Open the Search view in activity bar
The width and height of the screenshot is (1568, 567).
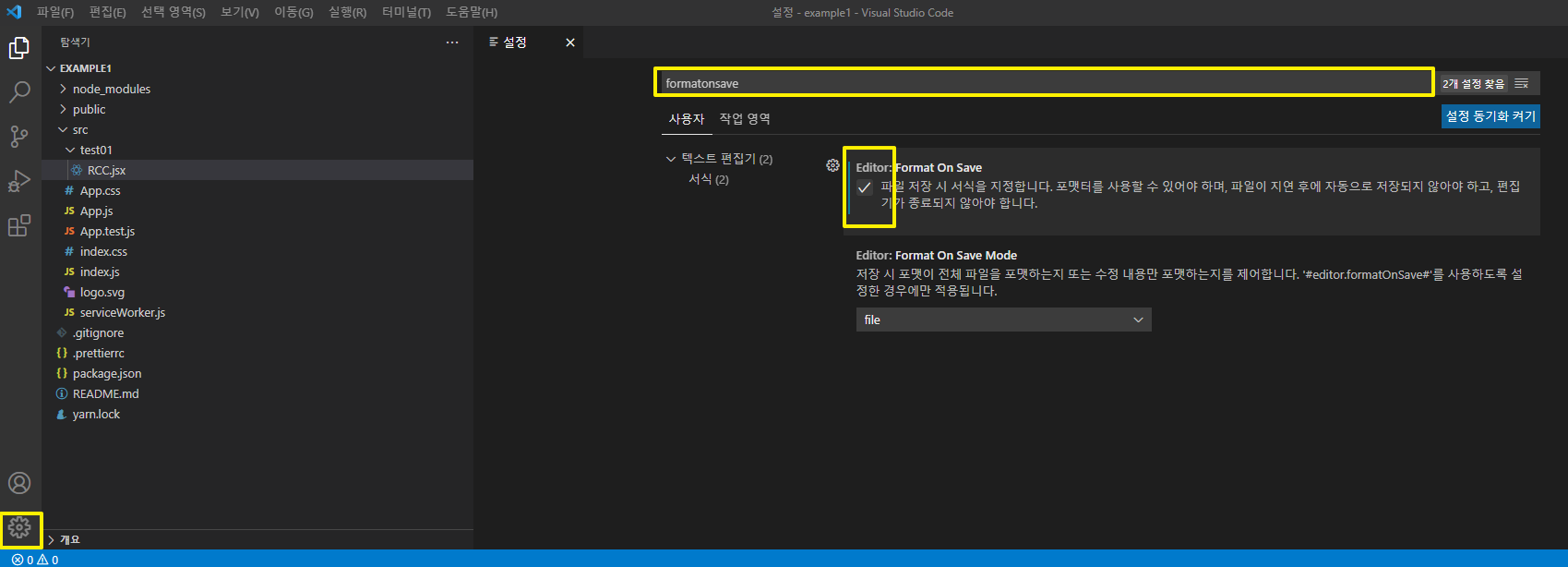(19, 92)
